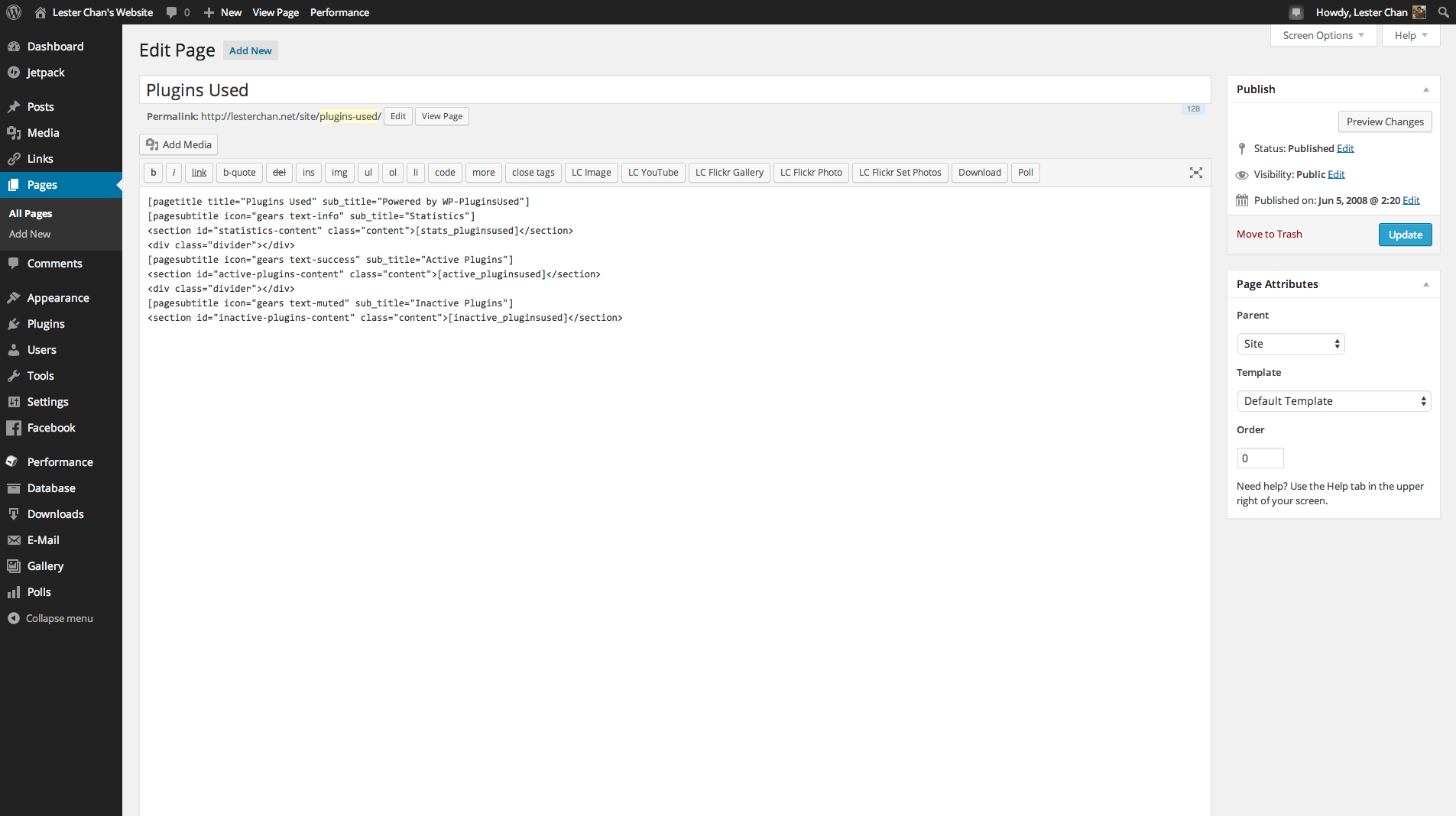Edit the published date

[1411, 200]
